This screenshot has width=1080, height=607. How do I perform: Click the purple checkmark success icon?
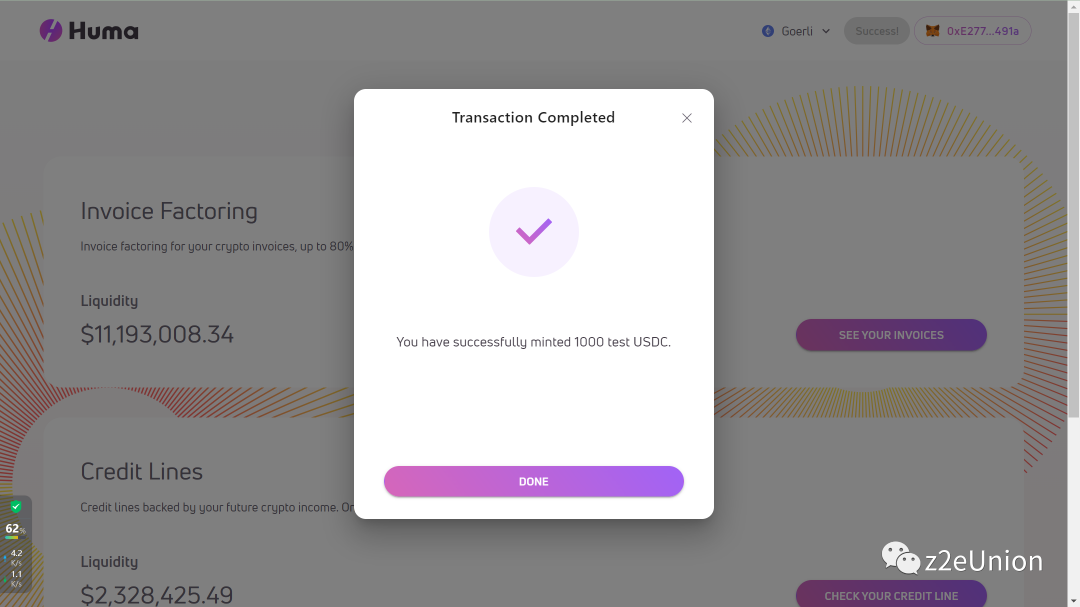tap(534, 232)
